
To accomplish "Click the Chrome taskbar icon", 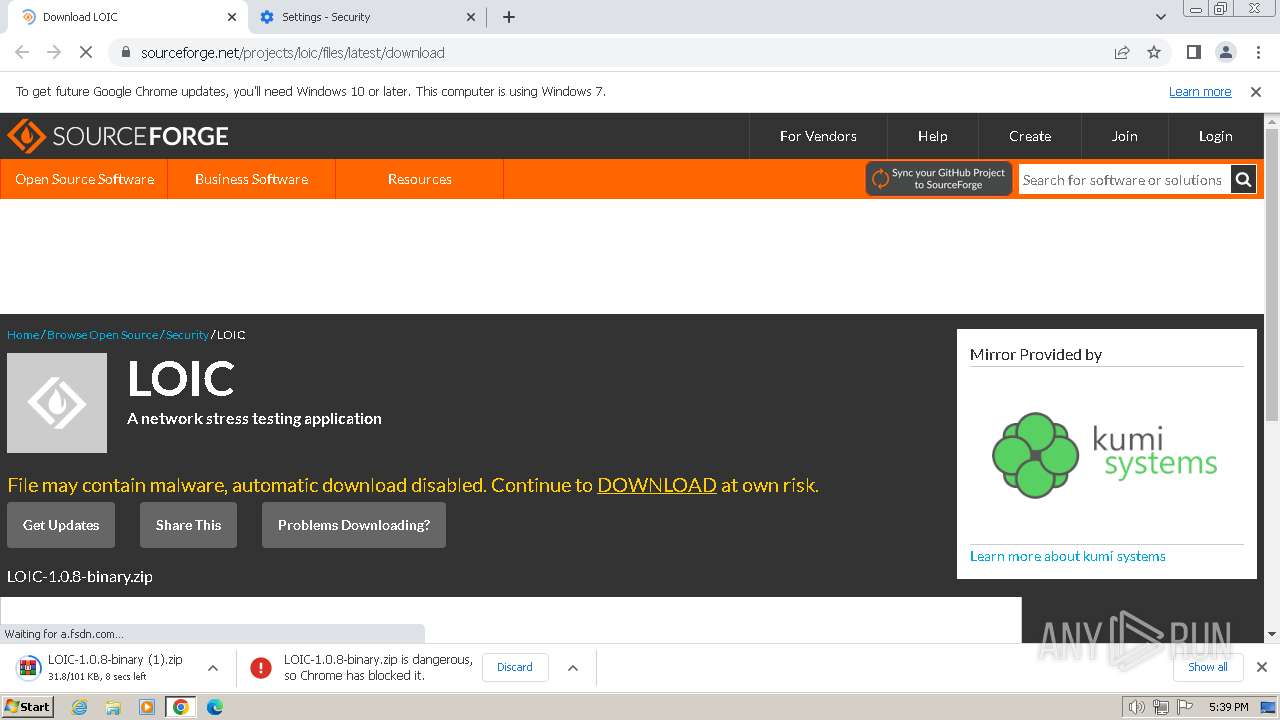I will tap(181, 707).
